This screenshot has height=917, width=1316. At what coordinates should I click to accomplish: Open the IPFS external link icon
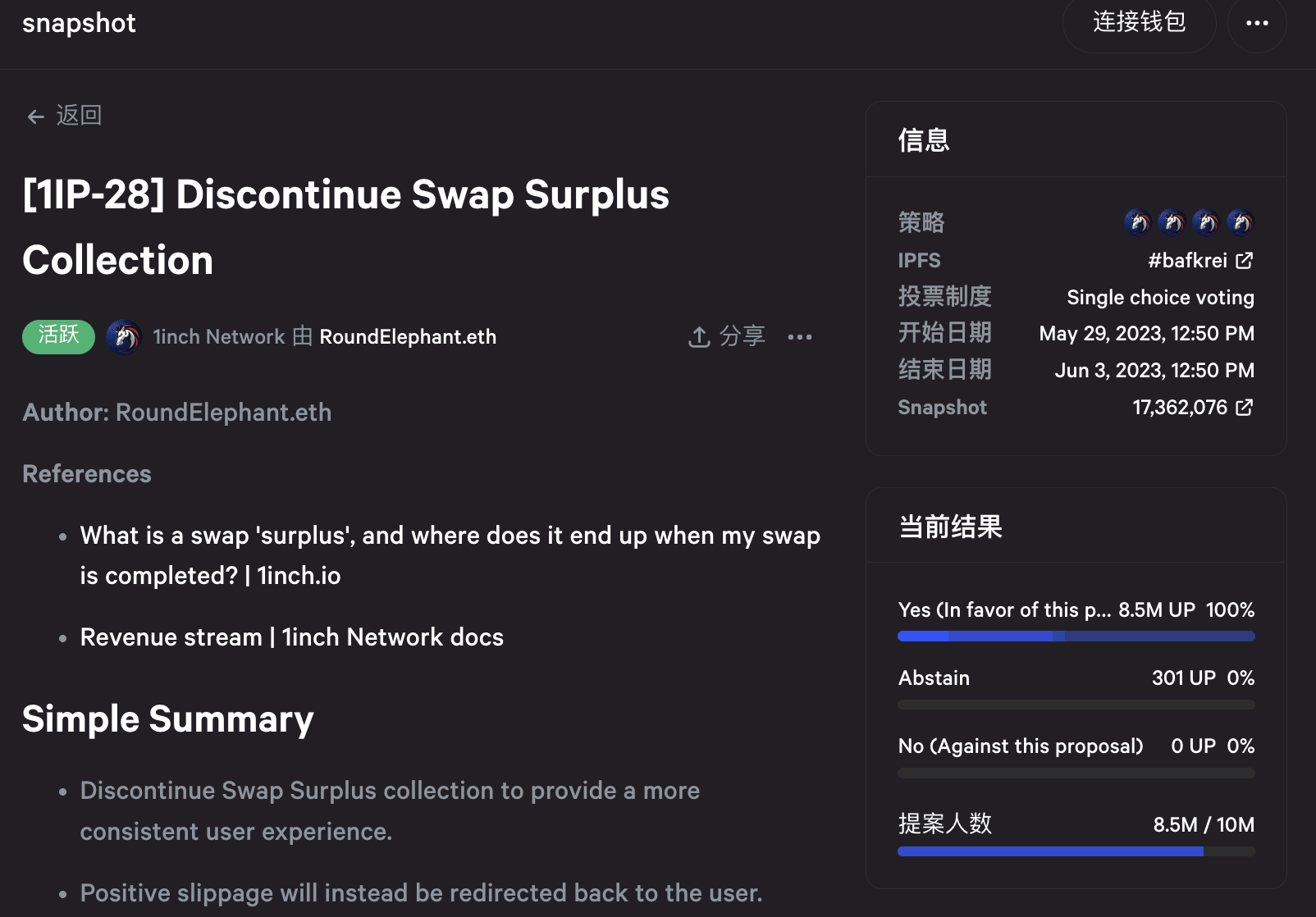point(1245,261)
